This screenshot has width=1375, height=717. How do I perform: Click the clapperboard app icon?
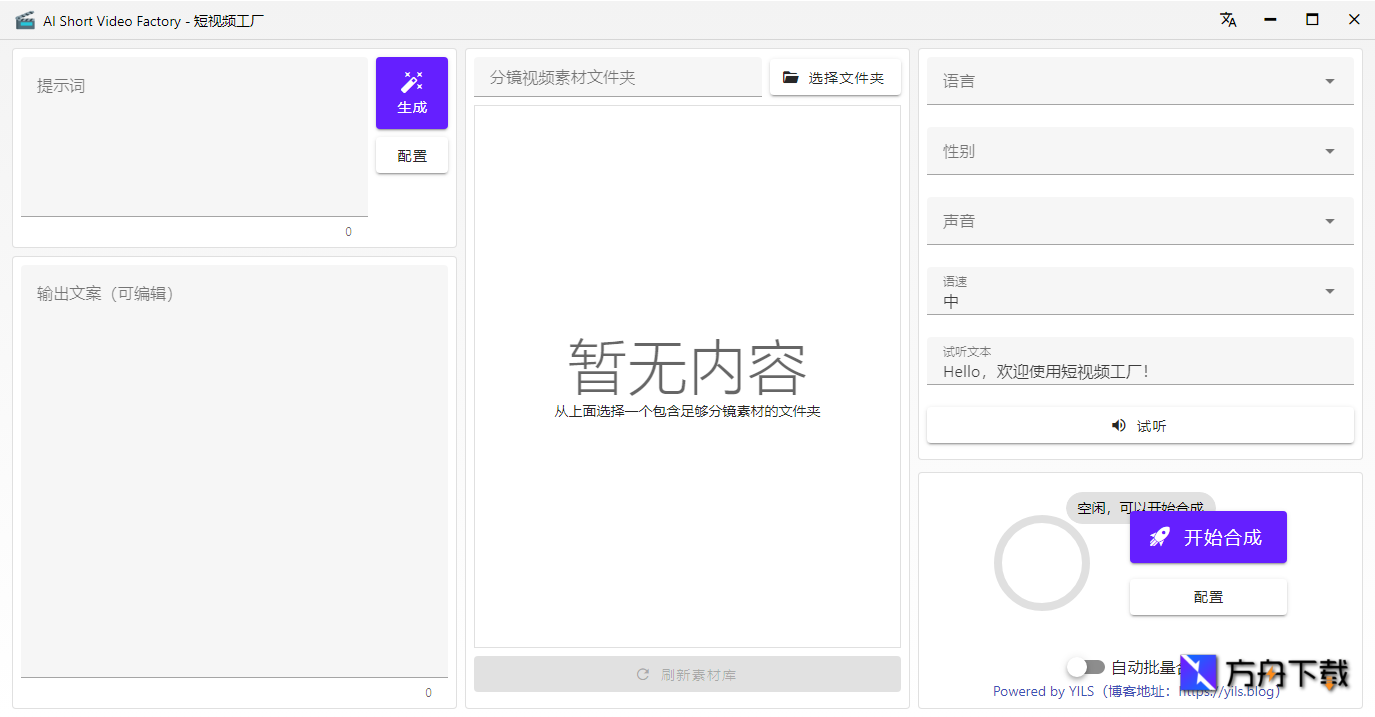point(25,18)
